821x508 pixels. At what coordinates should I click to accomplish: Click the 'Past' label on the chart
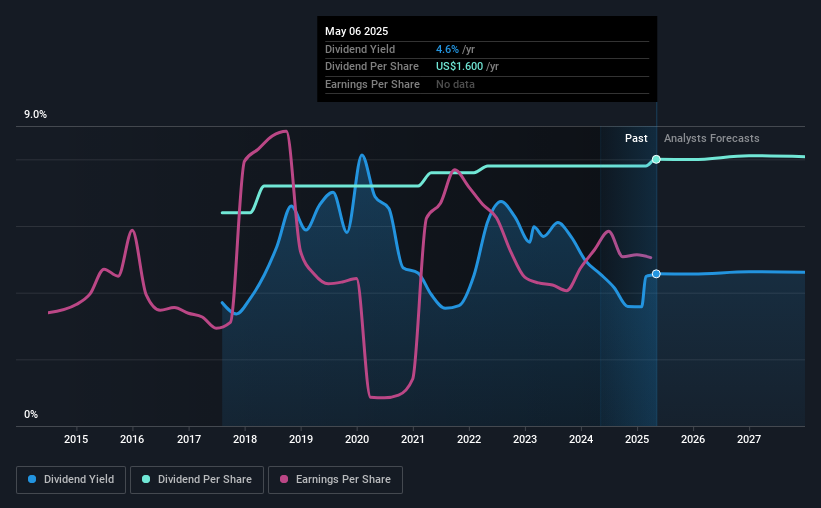click(636, 138)
